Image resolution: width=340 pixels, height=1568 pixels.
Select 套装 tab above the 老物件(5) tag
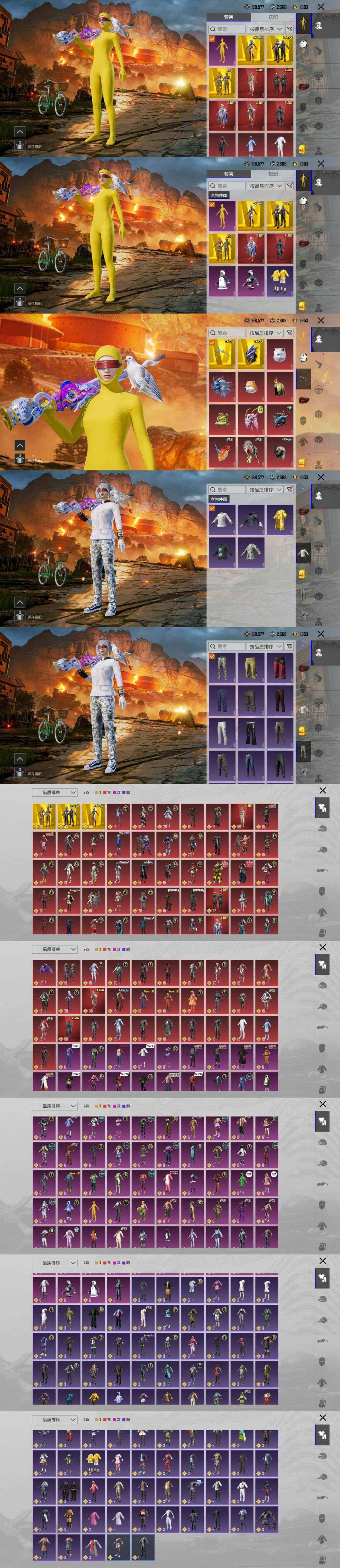229,174
